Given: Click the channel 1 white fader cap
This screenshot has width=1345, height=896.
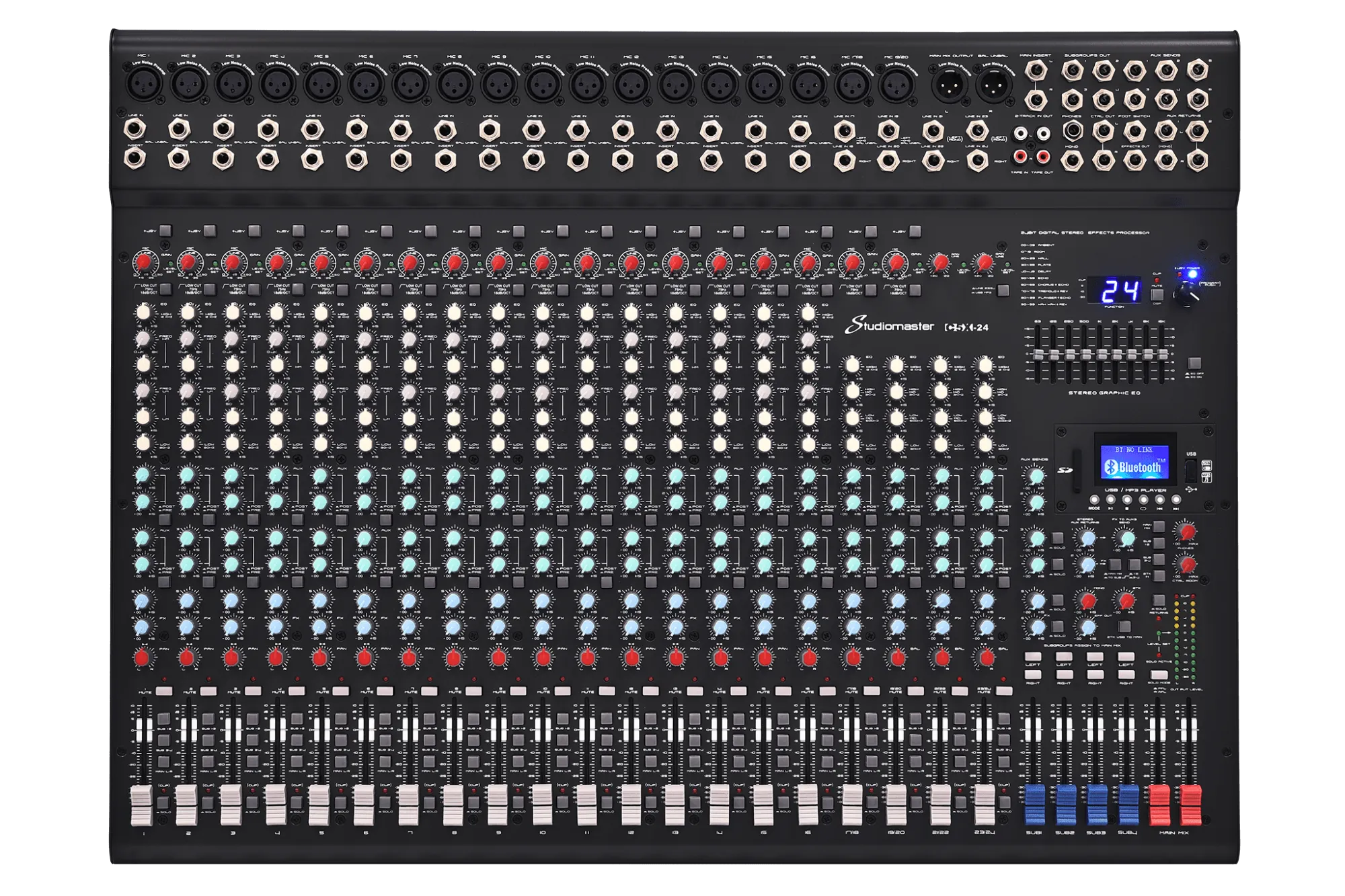Looking at the screenshot, I should 142,805.
